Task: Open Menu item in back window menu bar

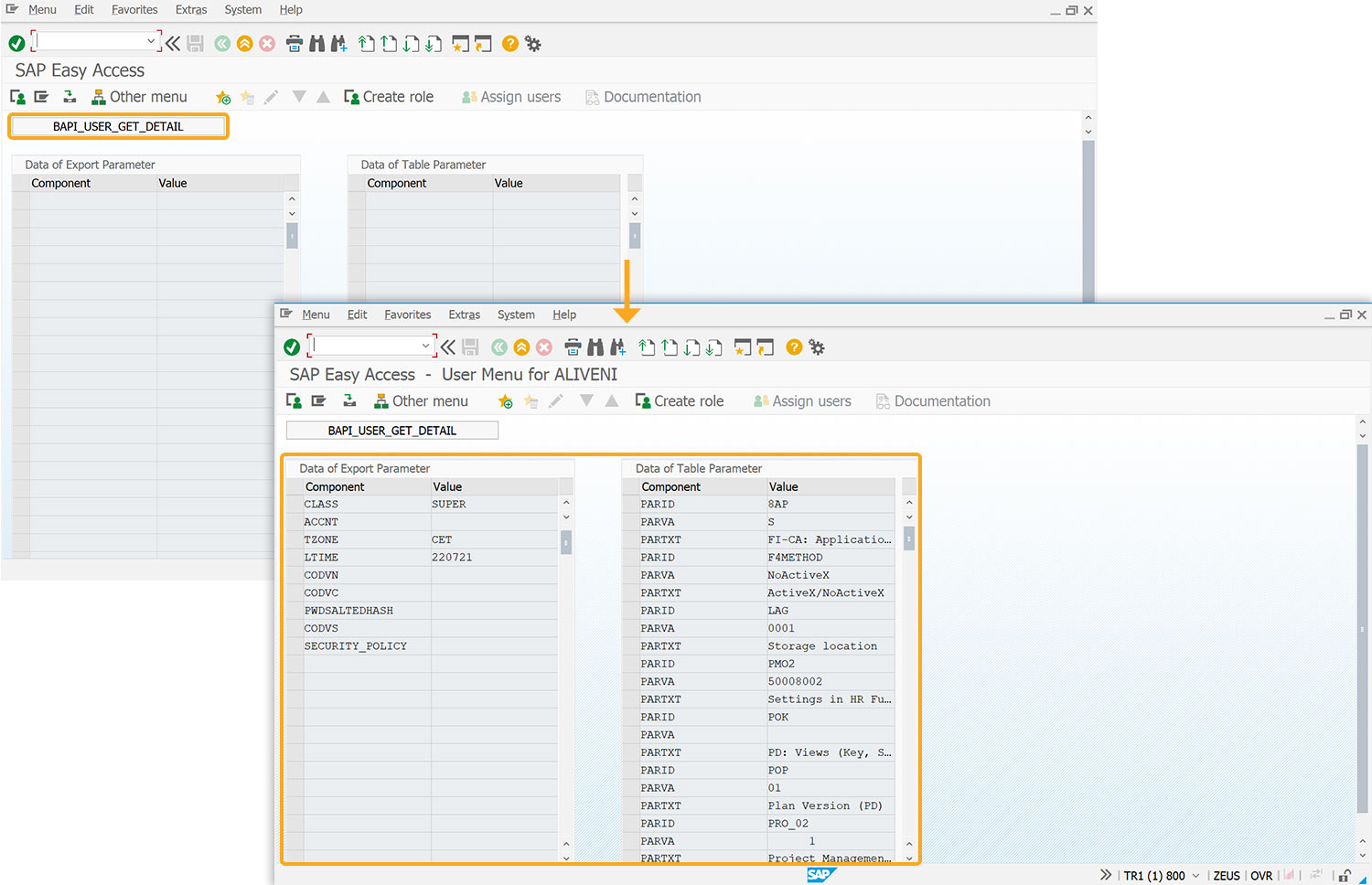Action: pyautogui.click(x=42, y=10)
